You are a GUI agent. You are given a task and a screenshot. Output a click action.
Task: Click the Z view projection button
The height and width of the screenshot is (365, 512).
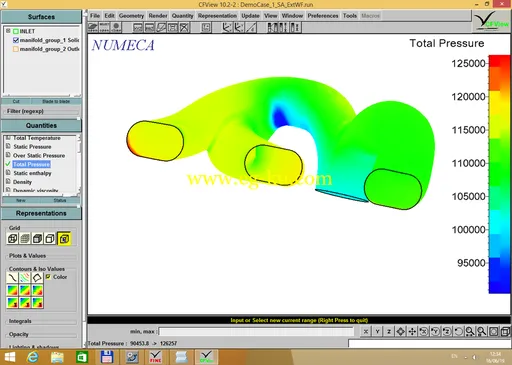[x=389, y=331]
